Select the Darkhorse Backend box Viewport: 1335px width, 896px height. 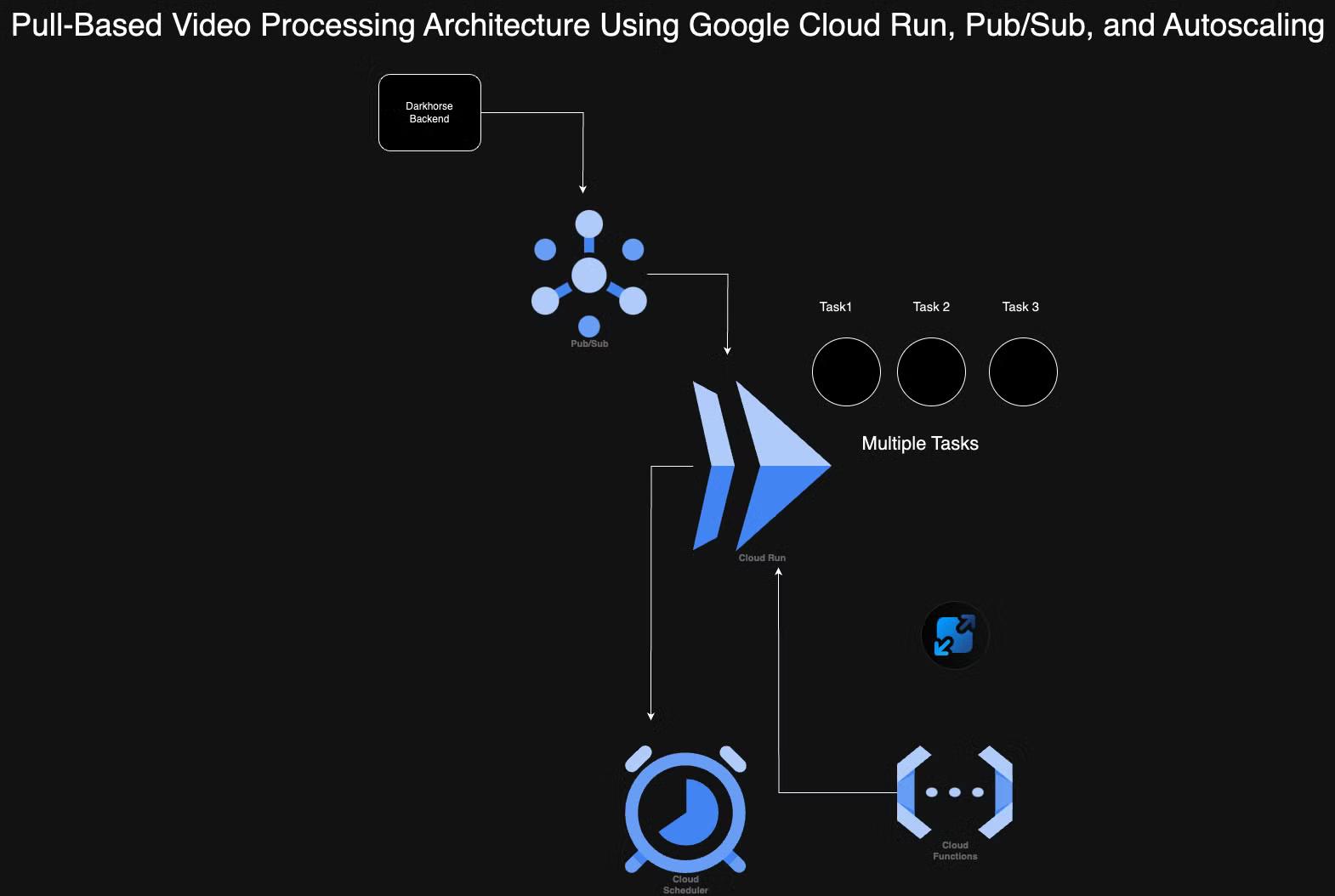tap(429, 112)
